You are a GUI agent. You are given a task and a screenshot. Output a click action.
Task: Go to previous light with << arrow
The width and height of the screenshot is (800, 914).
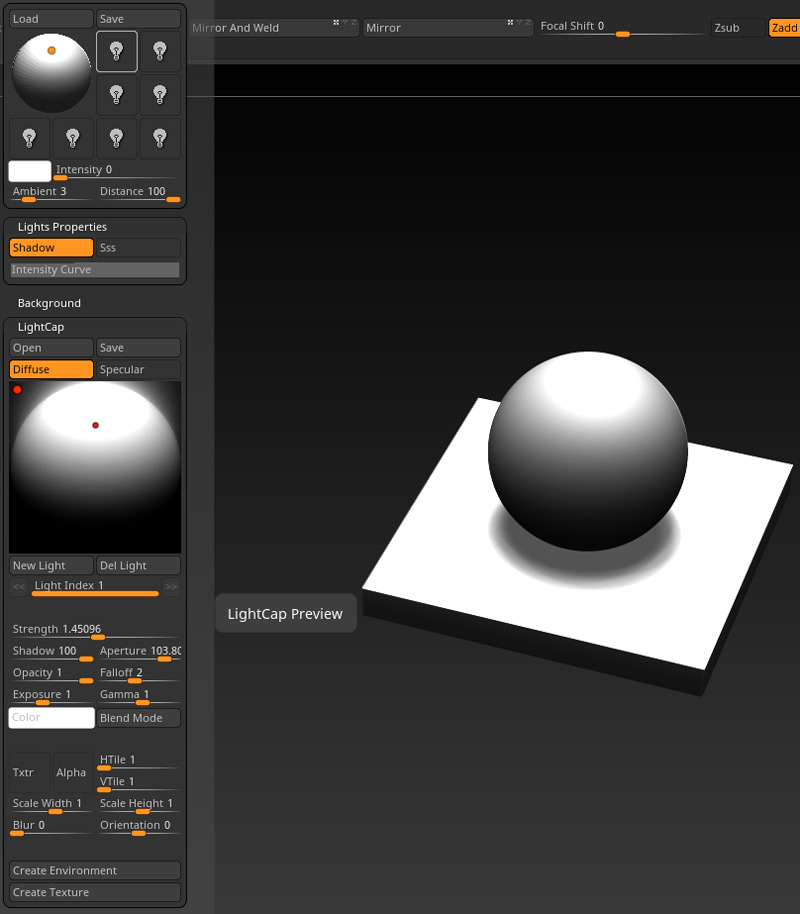point(19,587)
